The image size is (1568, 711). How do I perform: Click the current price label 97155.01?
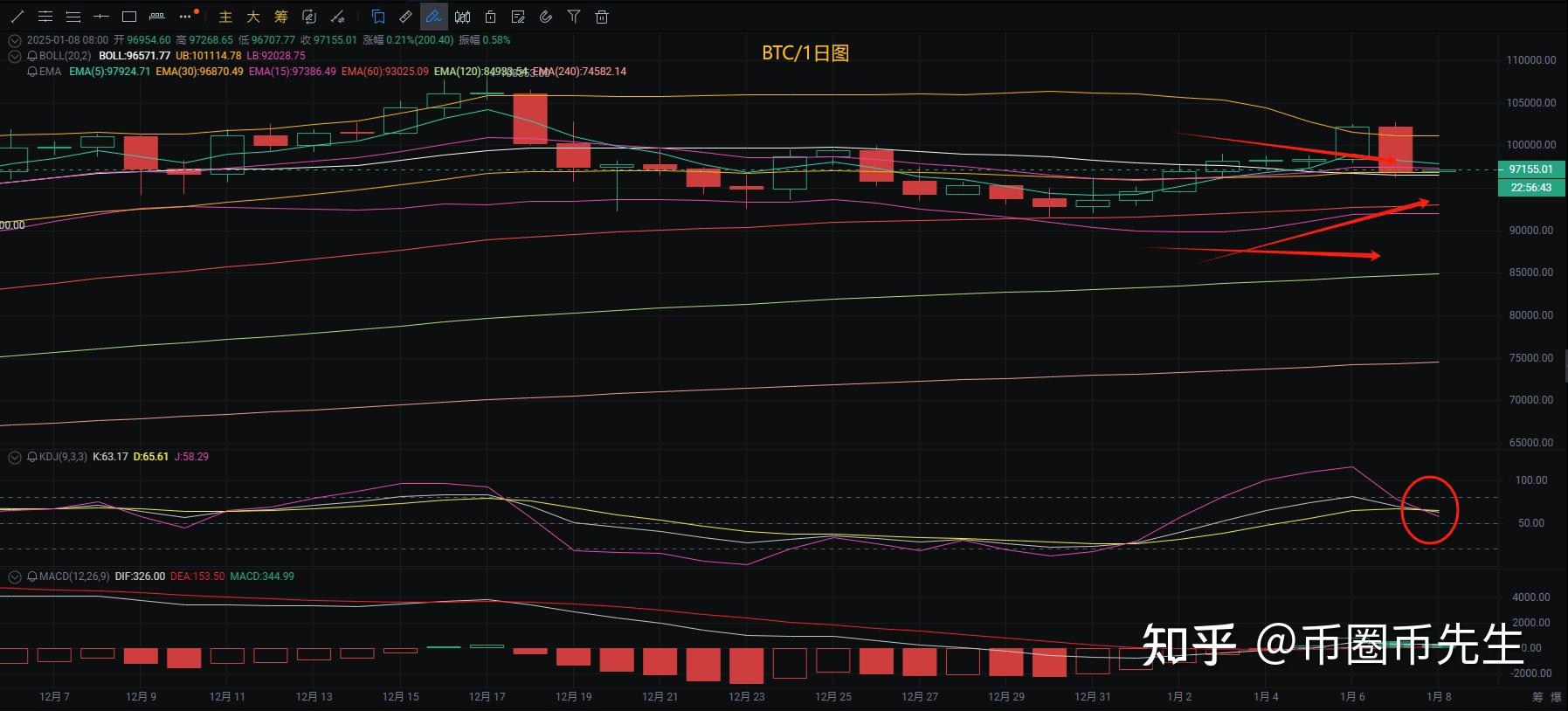[1531, 169]
